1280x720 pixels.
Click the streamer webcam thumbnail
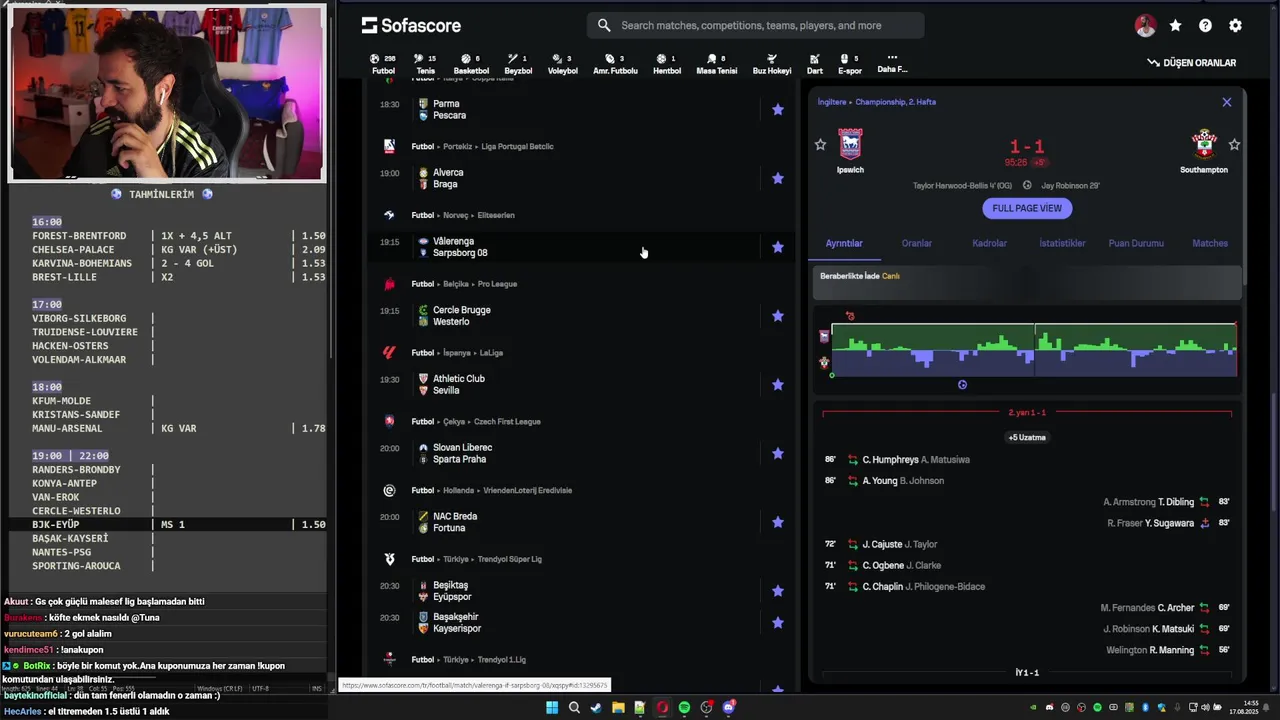[x=167, y=93]
